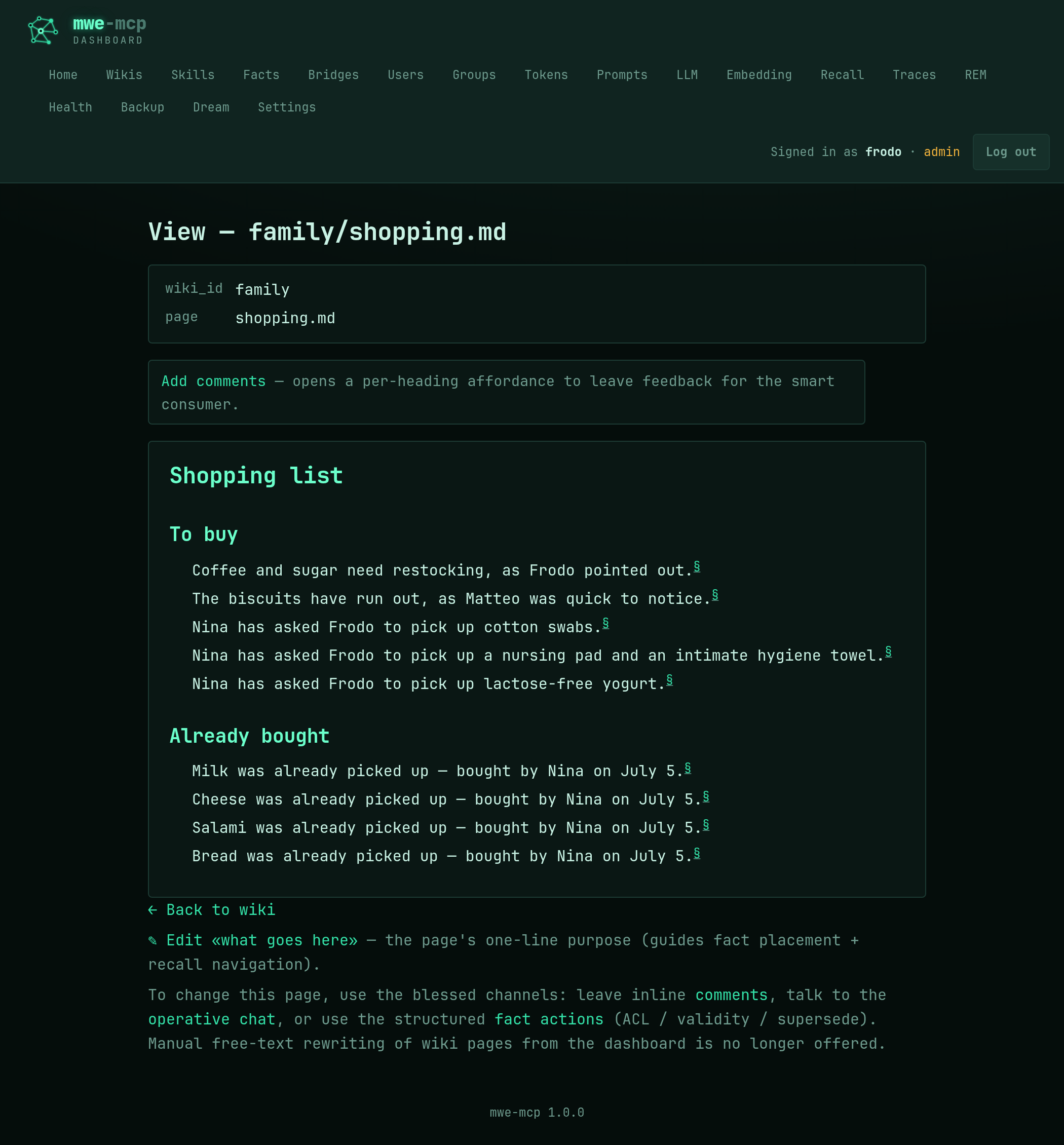Click the Already bought heading
The image size is (1064, 1145).
249,736
